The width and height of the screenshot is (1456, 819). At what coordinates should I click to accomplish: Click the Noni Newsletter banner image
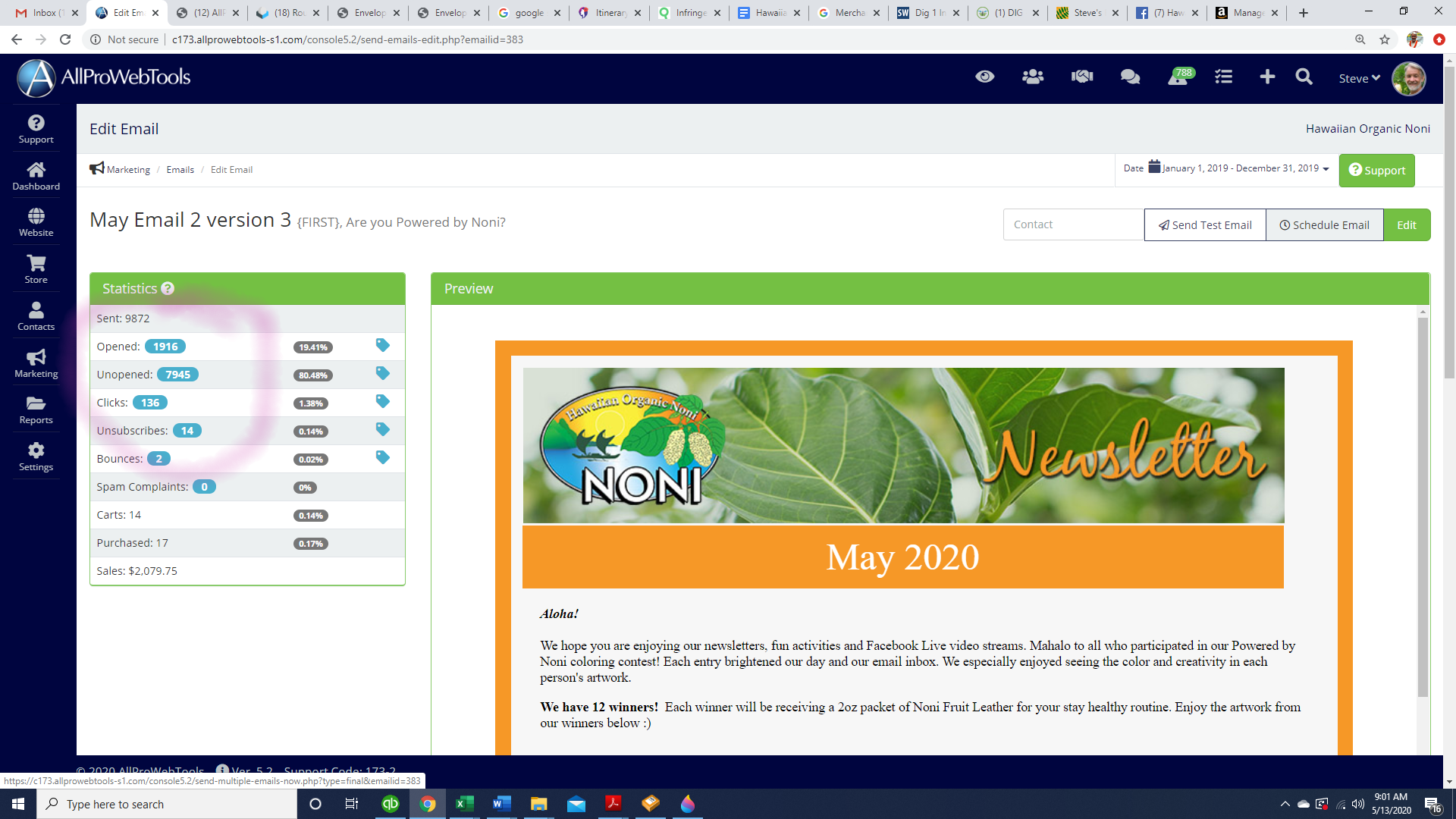coord(903,445)
